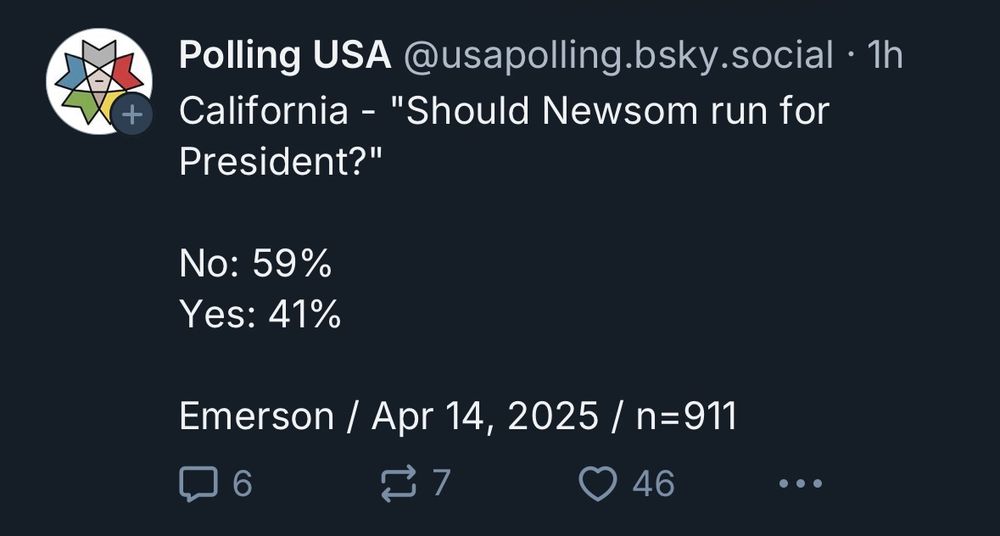The height and width of the screenshot is (536, 1000).
Task: Click the word "California" in the post
Action: tap(263, 112)
